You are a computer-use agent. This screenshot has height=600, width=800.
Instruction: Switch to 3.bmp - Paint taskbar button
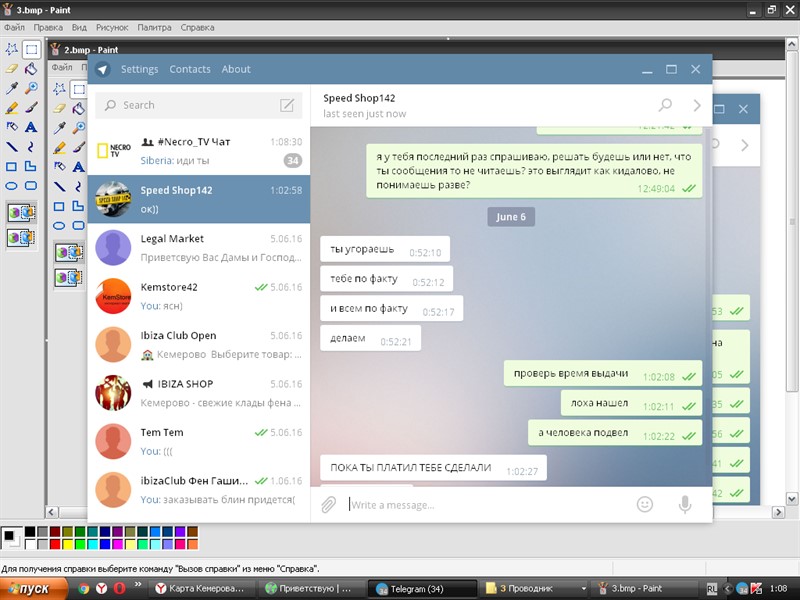pos(646,589)
